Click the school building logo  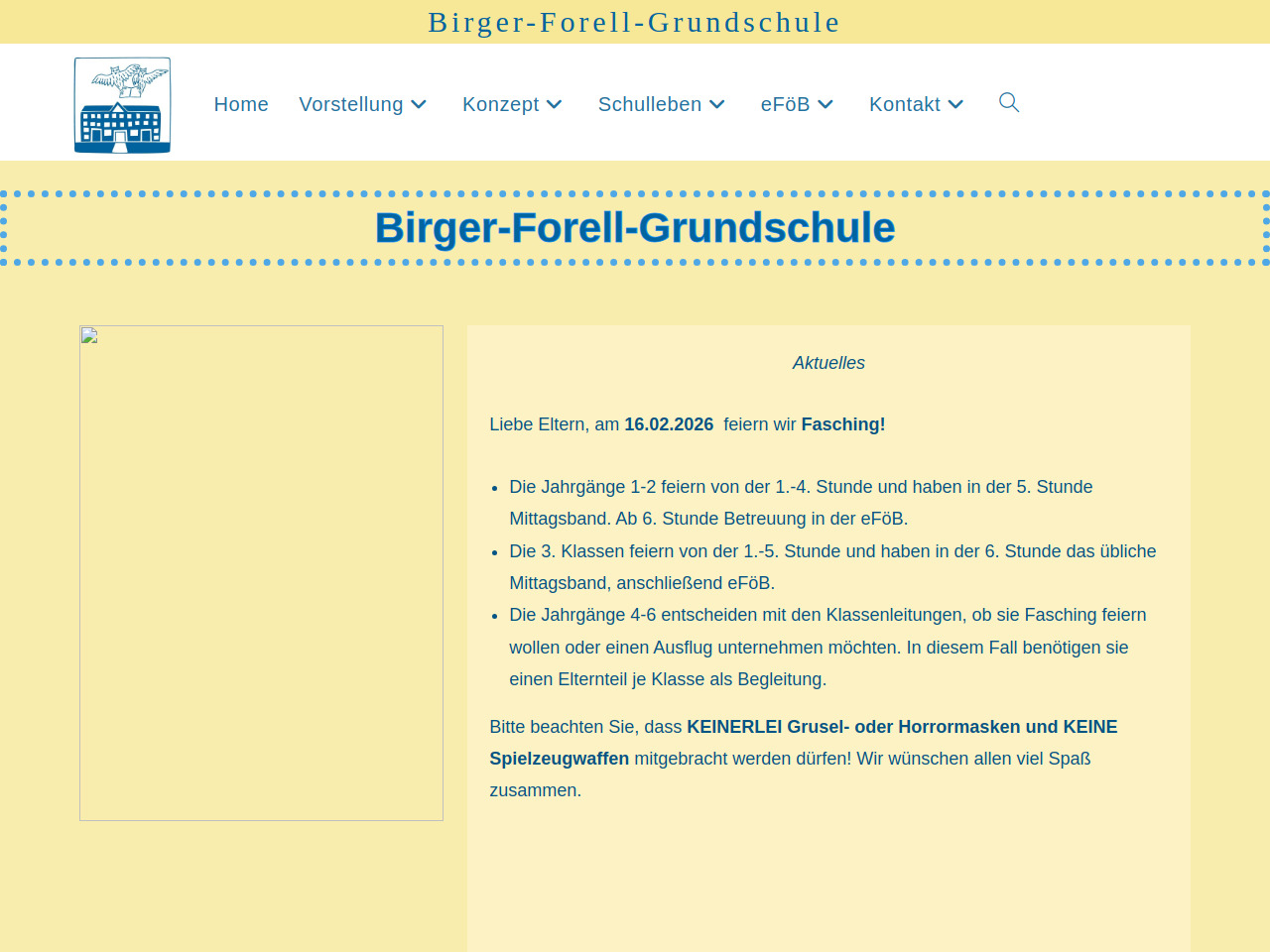(122, 105)
